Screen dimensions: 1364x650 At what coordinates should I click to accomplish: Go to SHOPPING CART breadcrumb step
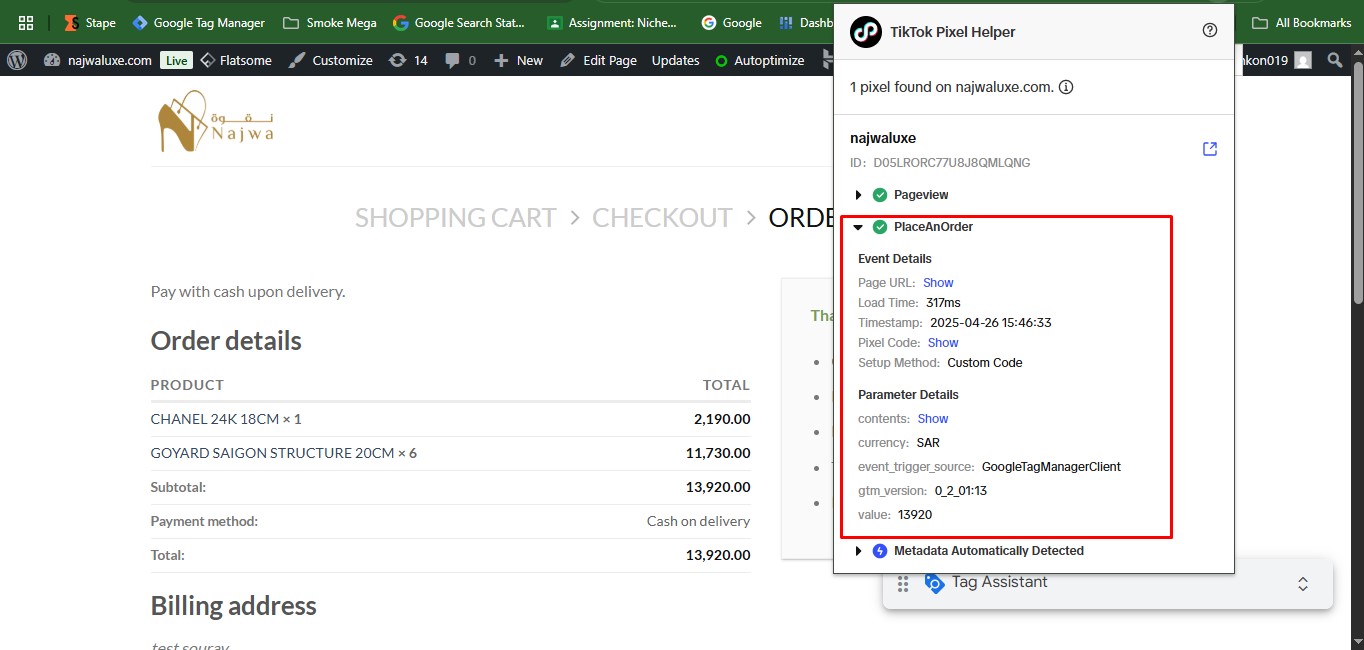[x=455, y=218]
